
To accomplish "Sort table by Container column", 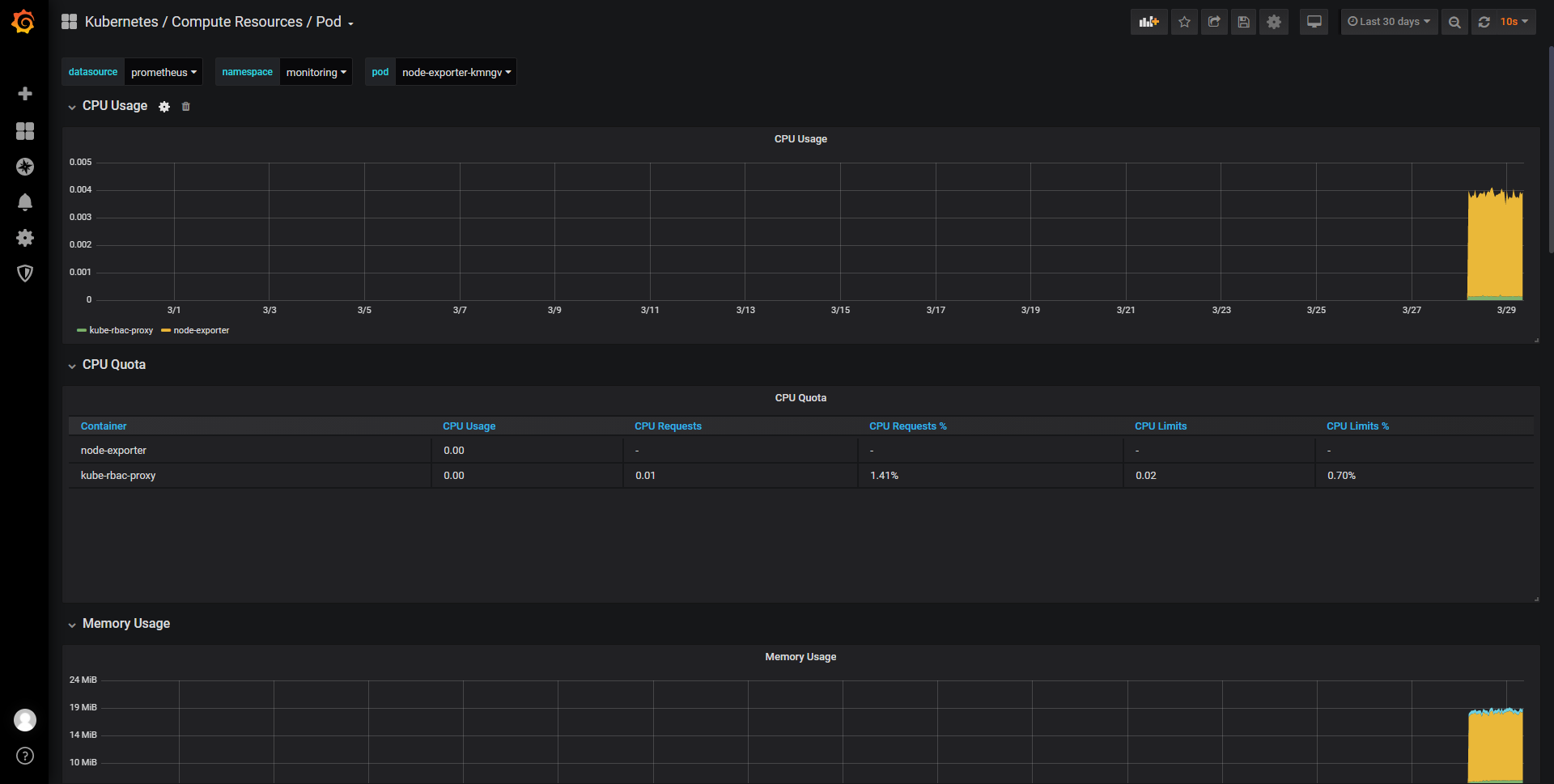I will pos(104,426).
